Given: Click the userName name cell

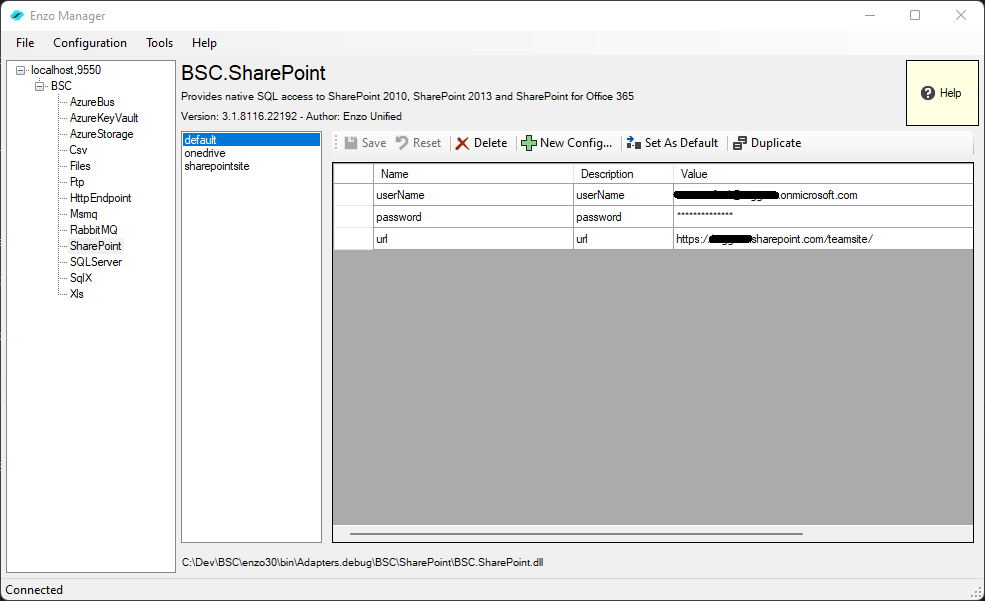Looking at the screenshot, I should tap(473, 195).
